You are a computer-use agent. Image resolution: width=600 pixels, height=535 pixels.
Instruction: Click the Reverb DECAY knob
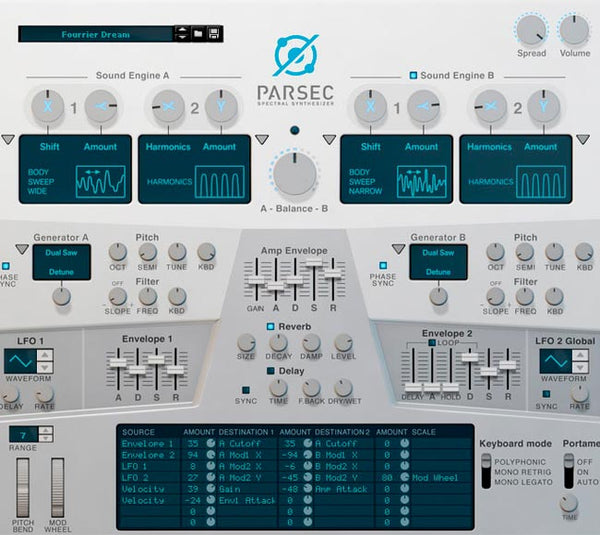[279, 343]
